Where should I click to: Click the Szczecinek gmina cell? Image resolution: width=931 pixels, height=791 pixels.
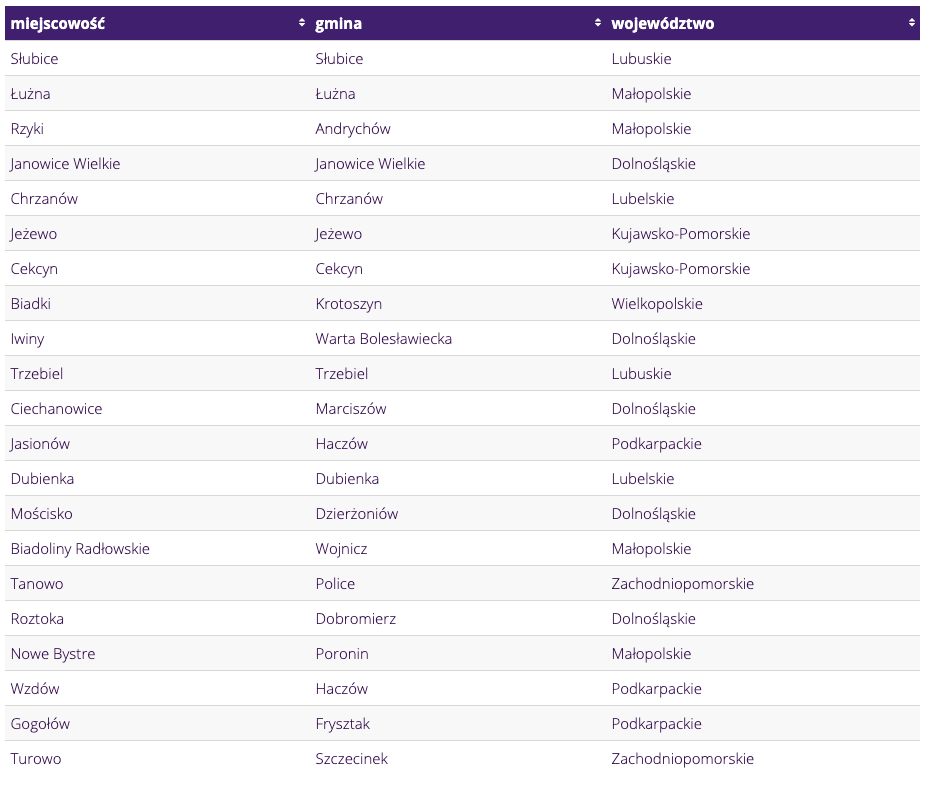[x=351, y=759]
